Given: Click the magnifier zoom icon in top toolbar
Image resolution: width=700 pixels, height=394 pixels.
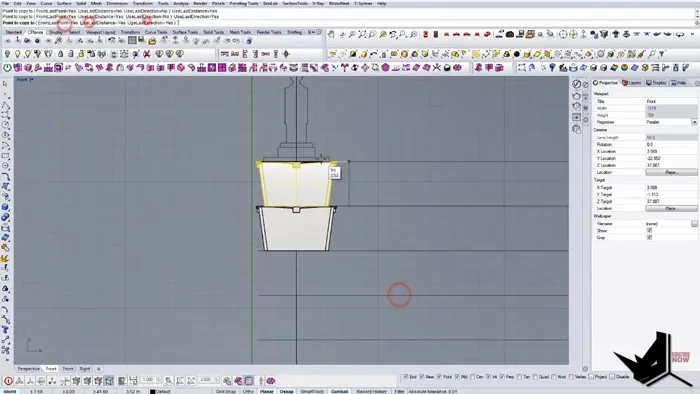Looking at the screenshot, I should pyautogui.click(x=352, y=34).
